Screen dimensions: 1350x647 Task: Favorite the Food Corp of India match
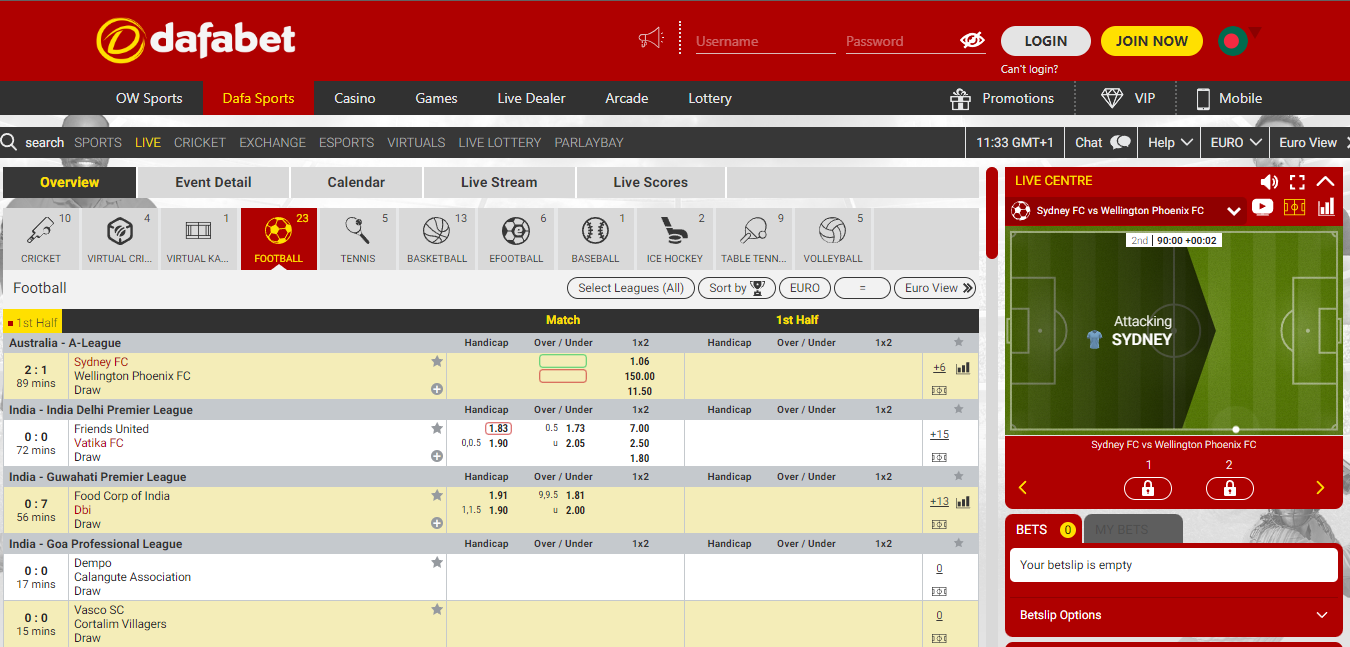tap(437, 495)
